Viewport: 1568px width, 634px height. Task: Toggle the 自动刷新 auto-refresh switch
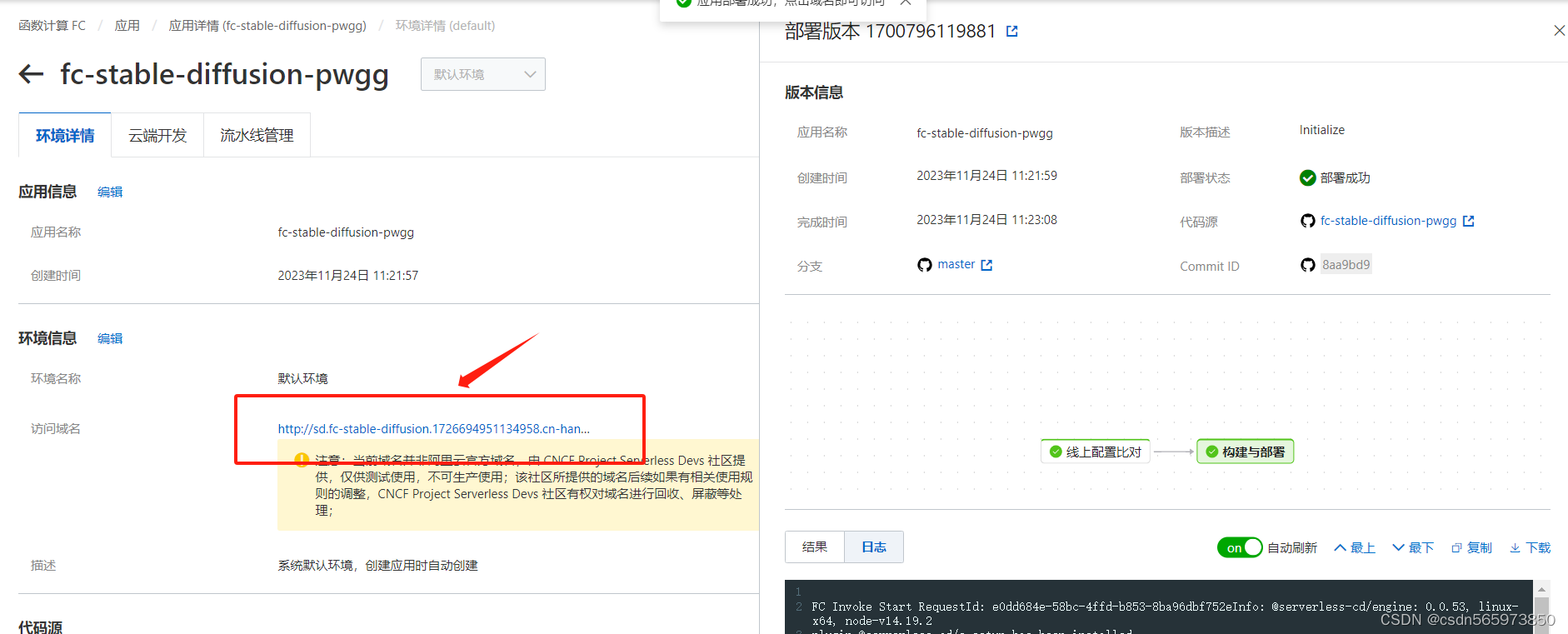[1240, 547]
